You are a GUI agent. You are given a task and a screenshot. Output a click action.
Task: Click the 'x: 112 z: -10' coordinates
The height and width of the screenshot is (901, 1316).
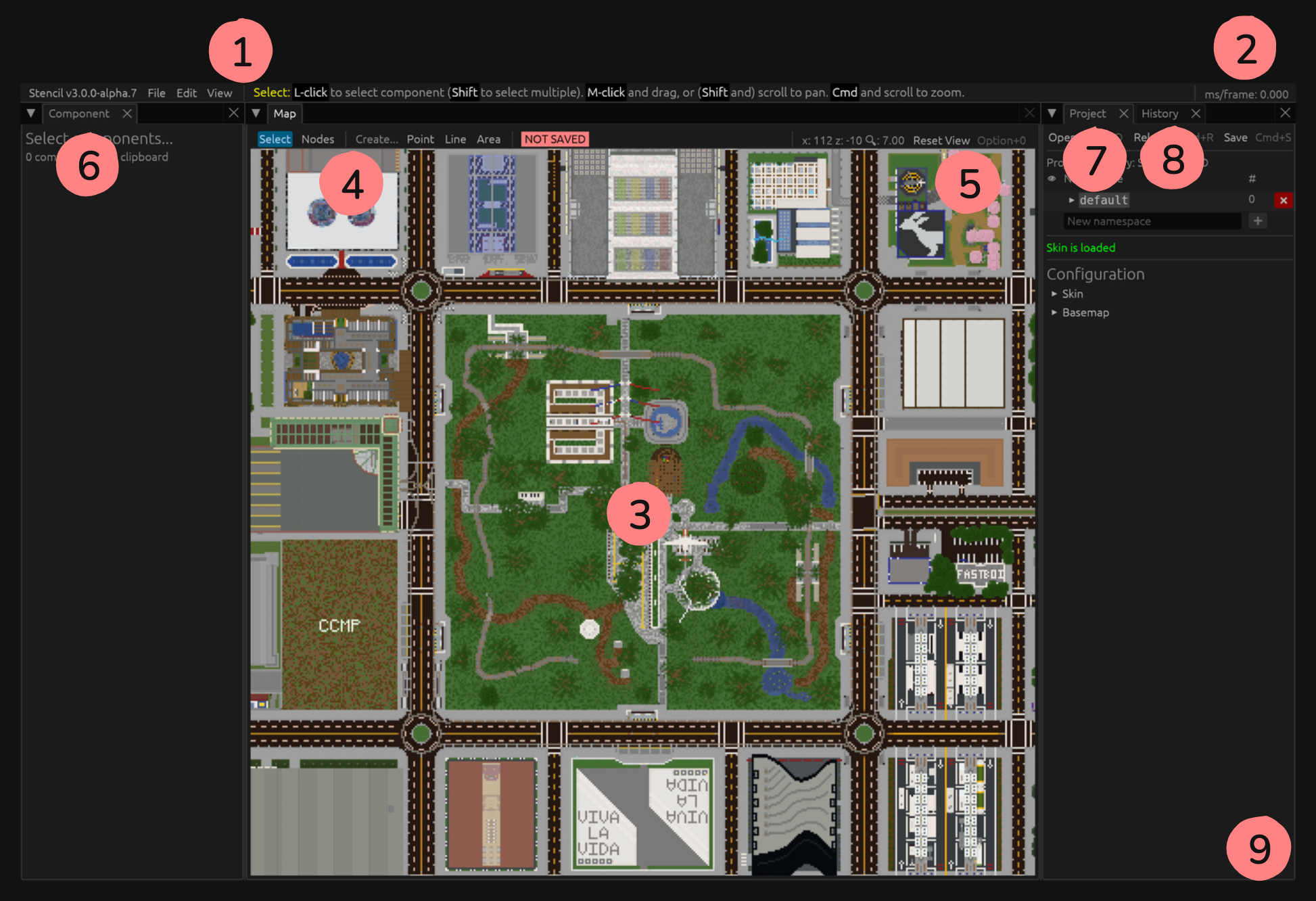(832, 141)
